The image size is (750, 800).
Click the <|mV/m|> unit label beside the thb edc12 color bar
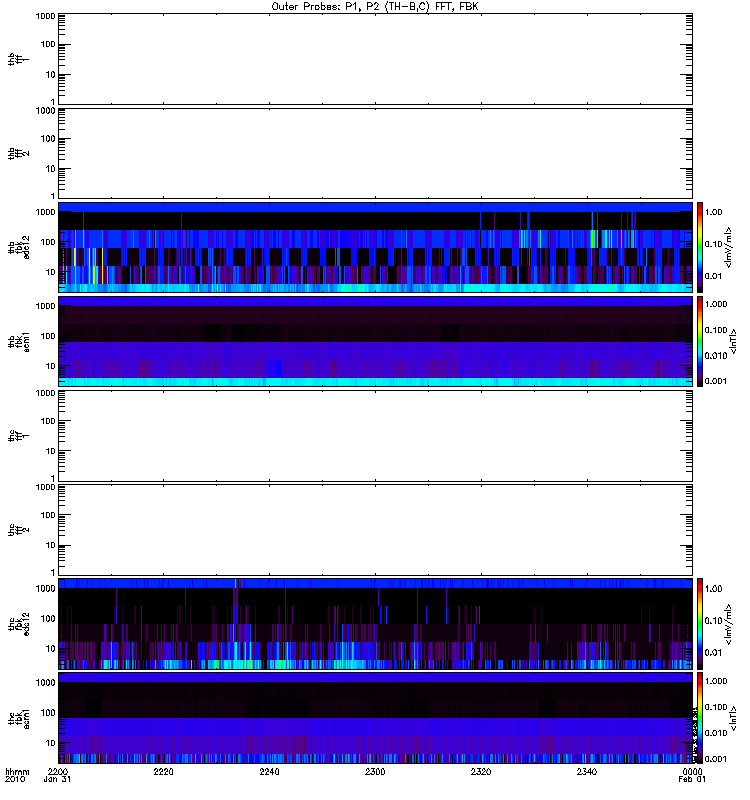(x=729, y=247)
